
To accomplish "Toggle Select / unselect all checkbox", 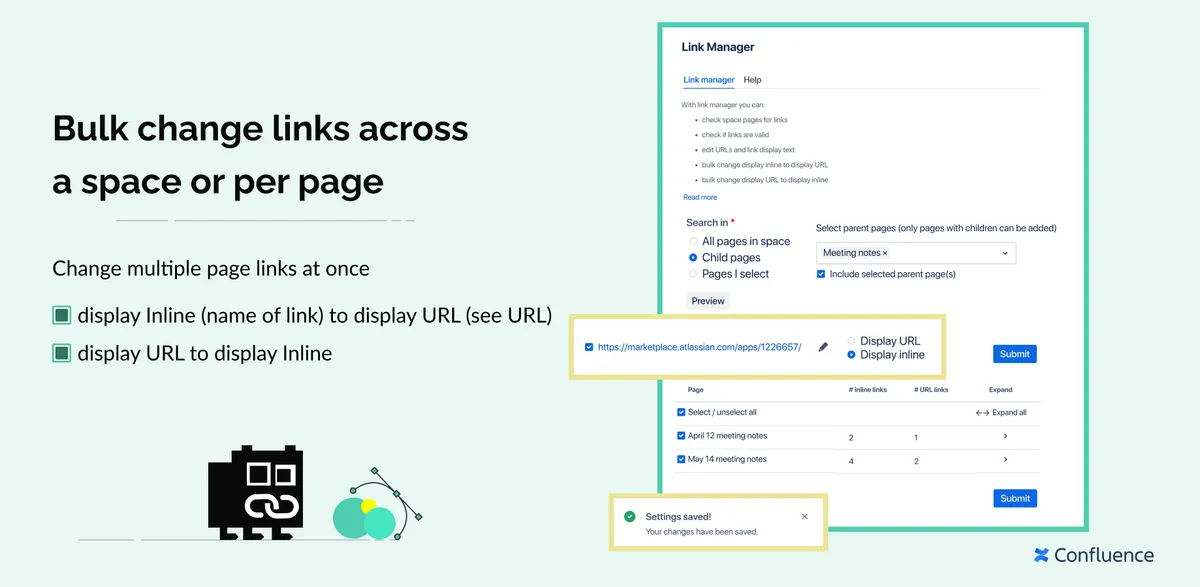I will (681, 412).
